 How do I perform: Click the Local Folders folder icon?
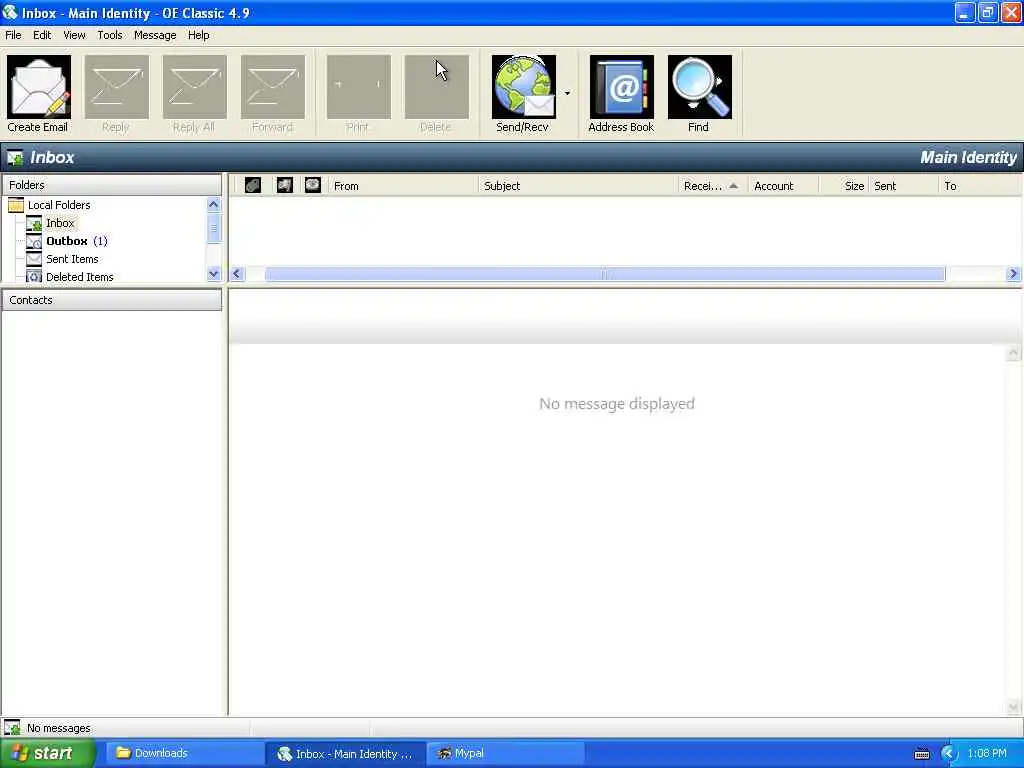click(x=16, y=205)
